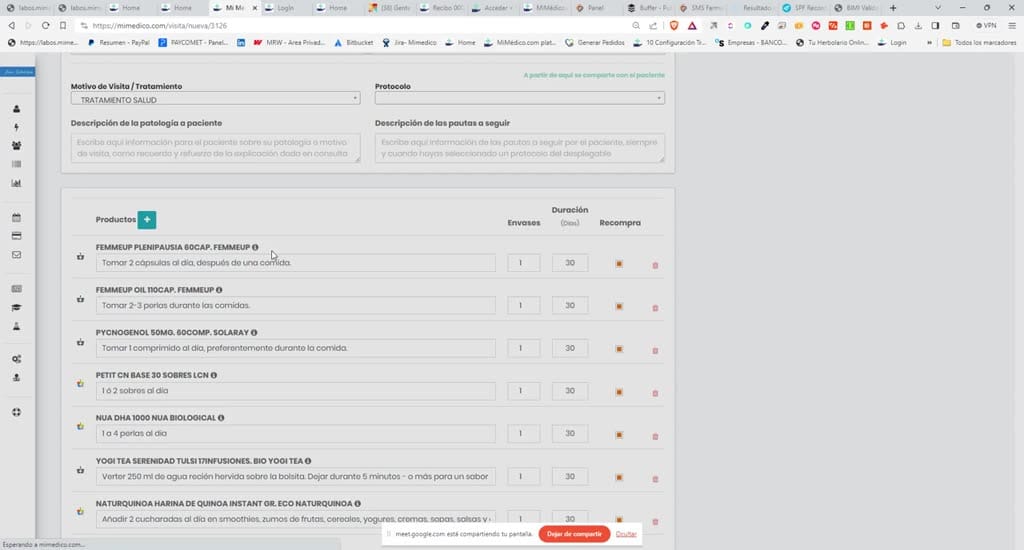Click Descripción de las pautas a seguir textarea

coord(520,148)
